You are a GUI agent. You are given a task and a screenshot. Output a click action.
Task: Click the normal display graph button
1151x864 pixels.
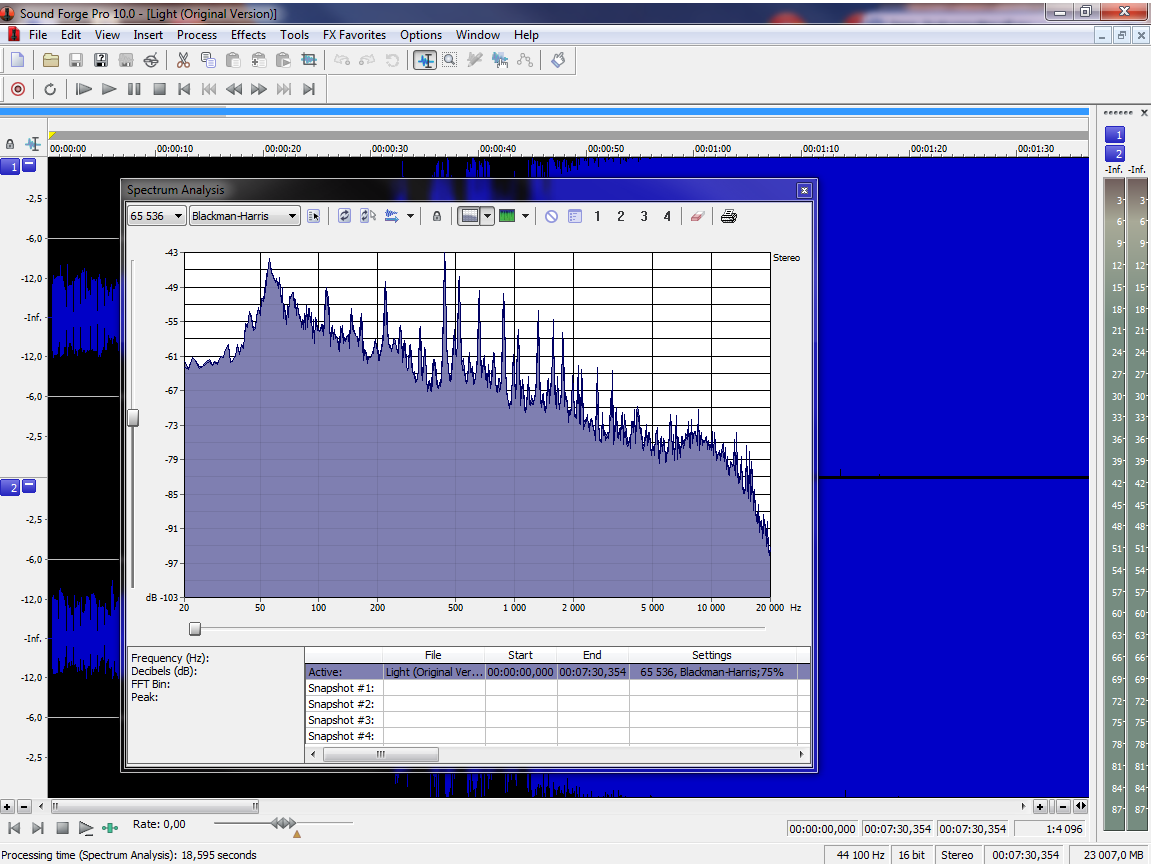point(469,216)
